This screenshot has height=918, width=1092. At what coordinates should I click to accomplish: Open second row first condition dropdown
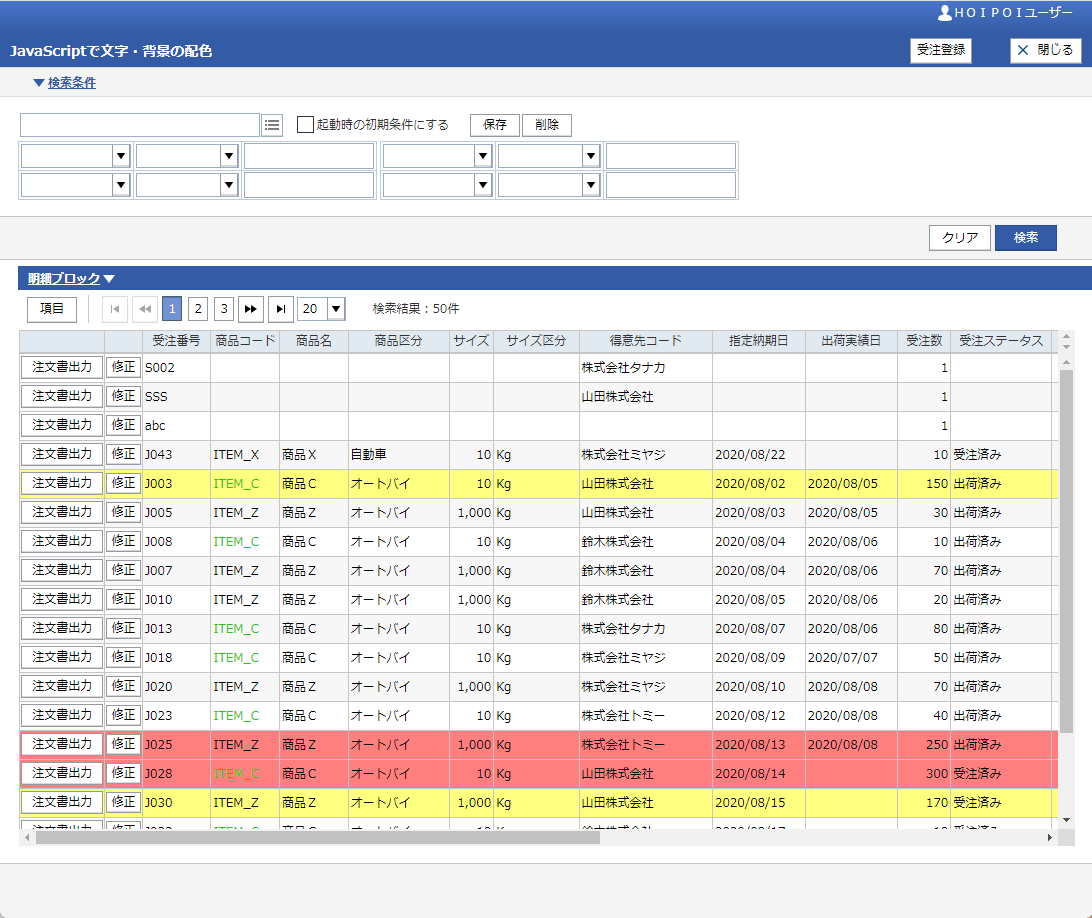tap(121, 185)
